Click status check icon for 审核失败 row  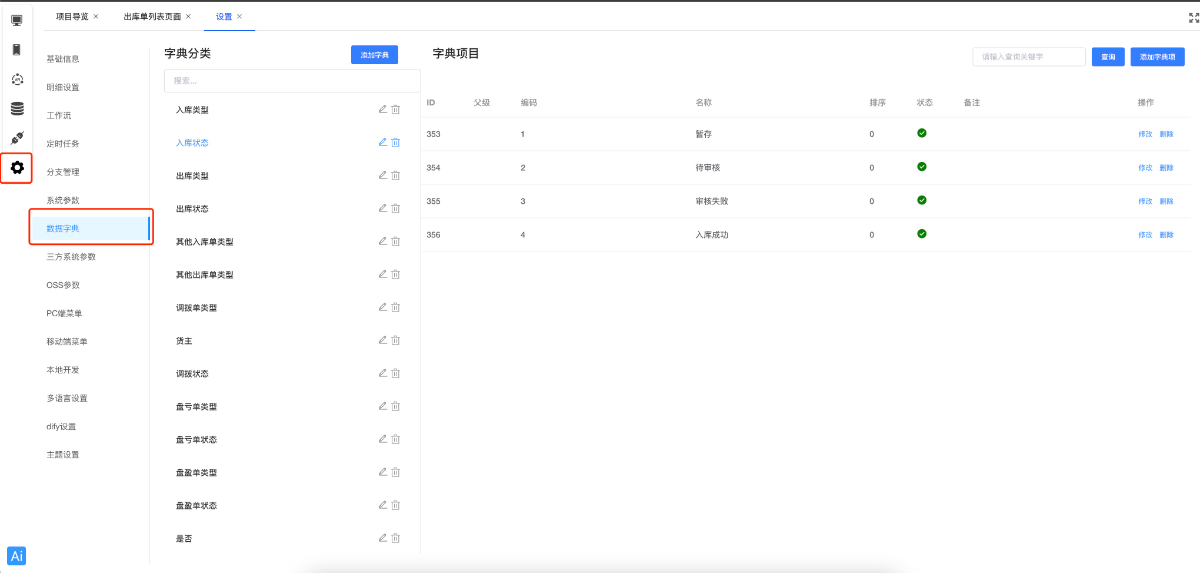pyautogui.click(x=922, y=200)
